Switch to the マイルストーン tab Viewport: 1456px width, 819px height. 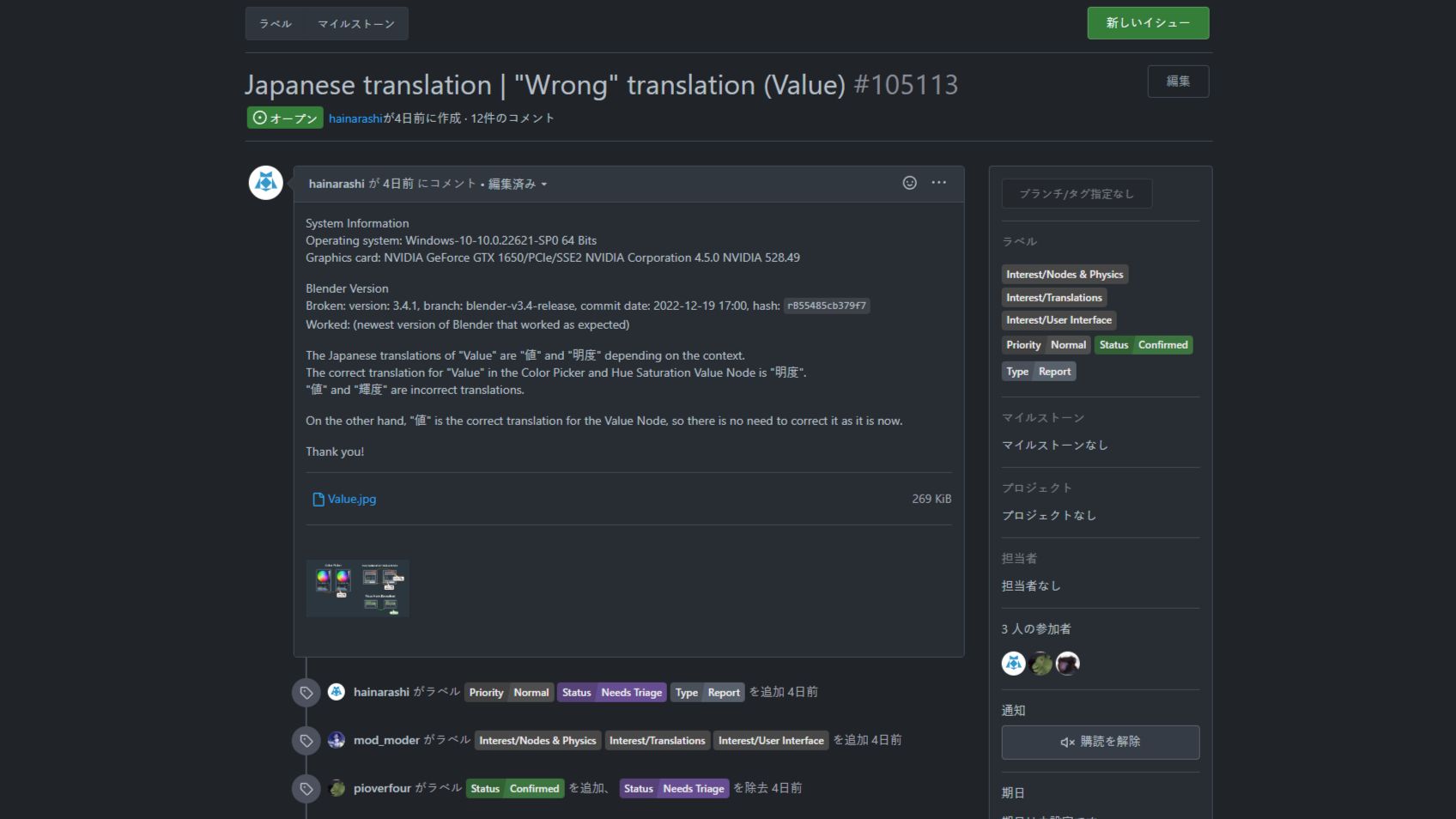click(x=356, y=24)
